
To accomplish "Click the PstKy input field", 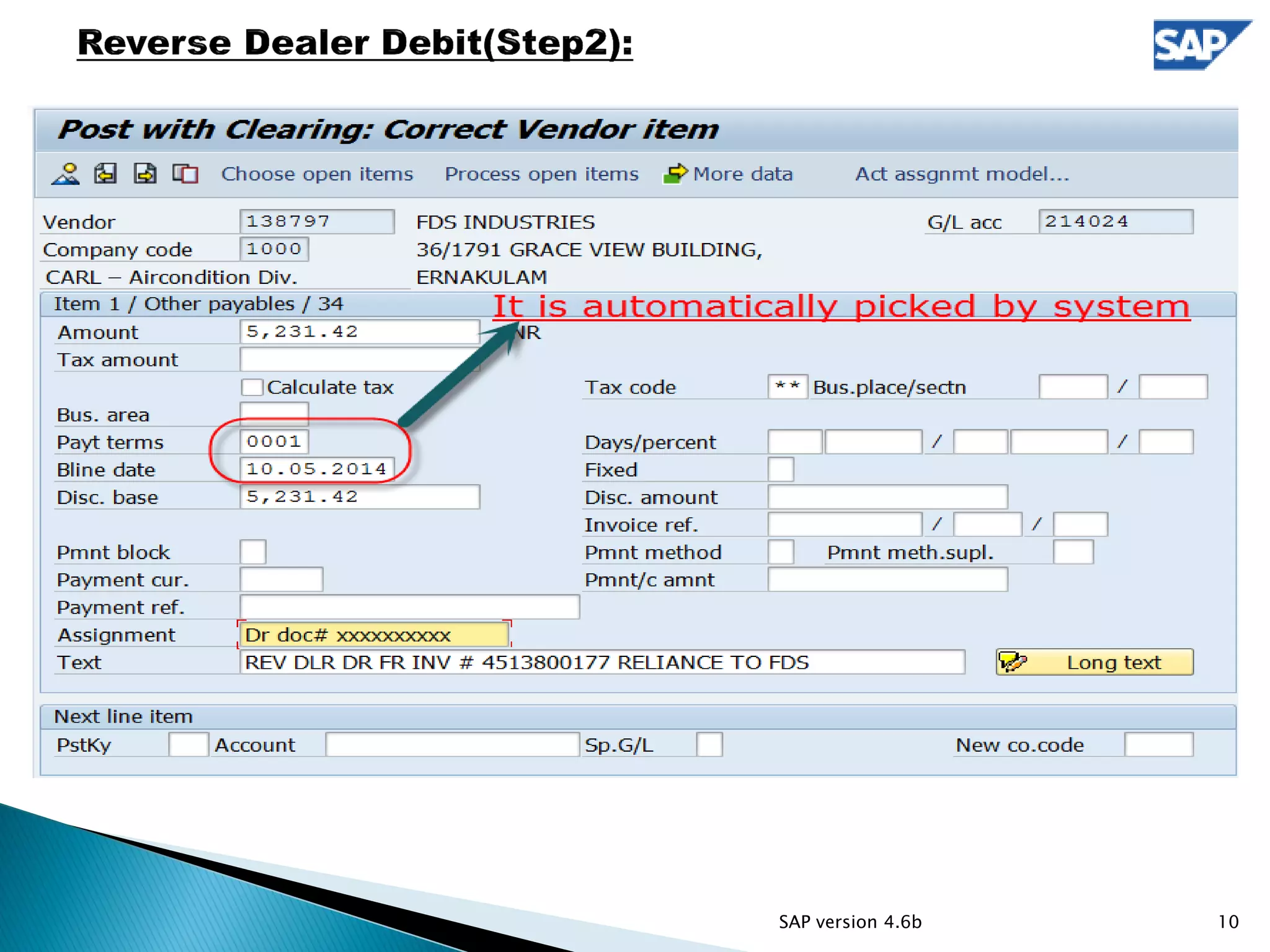I will (189, 744).
